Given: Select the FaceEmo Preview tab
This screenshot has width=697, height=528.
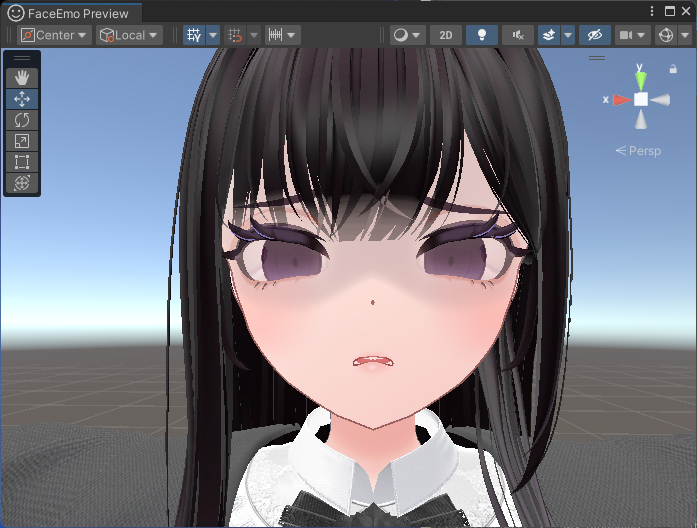Looking at the screenshot, I should (x=71, y=13).
